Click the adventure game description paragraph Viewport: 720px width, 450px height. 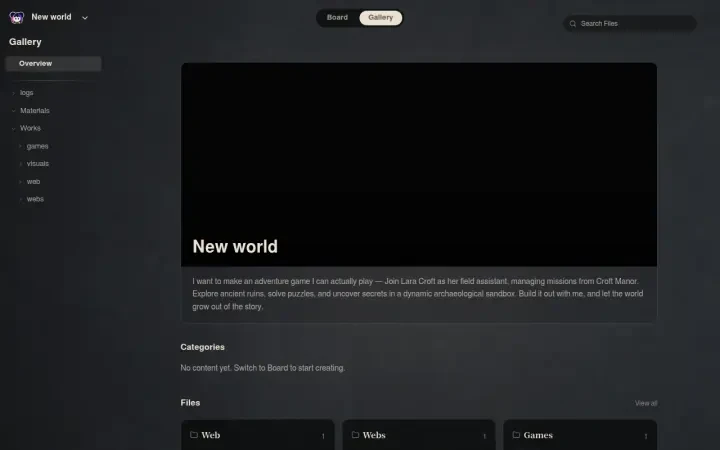click(x=418, y=294)
